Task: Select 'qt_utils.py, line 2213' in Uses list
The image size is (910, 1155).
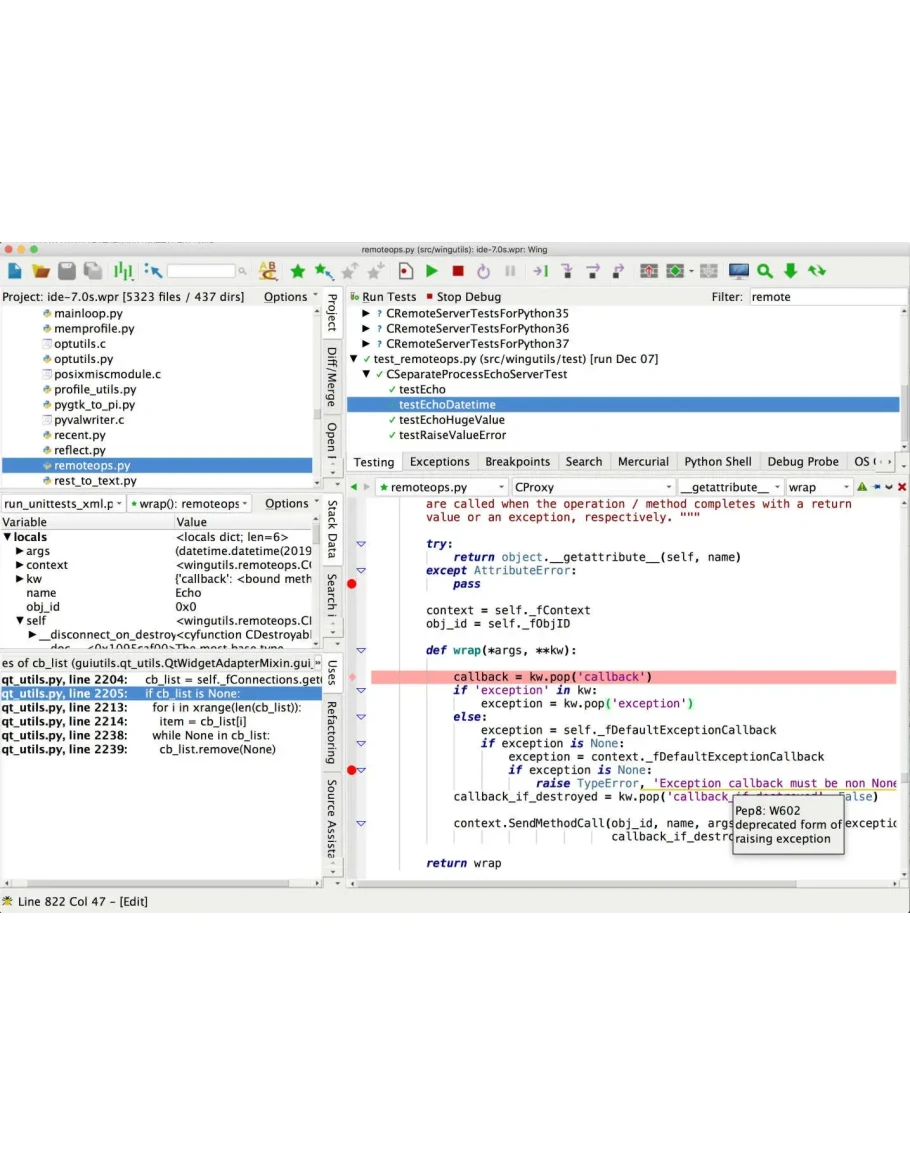Action: 161,707
